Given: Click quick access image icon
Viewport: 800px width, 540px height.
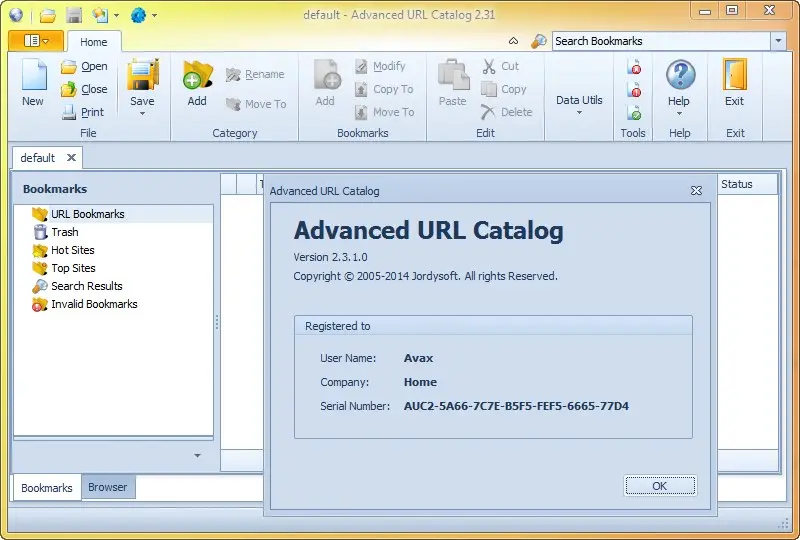Looking at the screenshot, I should pos(99,15).
